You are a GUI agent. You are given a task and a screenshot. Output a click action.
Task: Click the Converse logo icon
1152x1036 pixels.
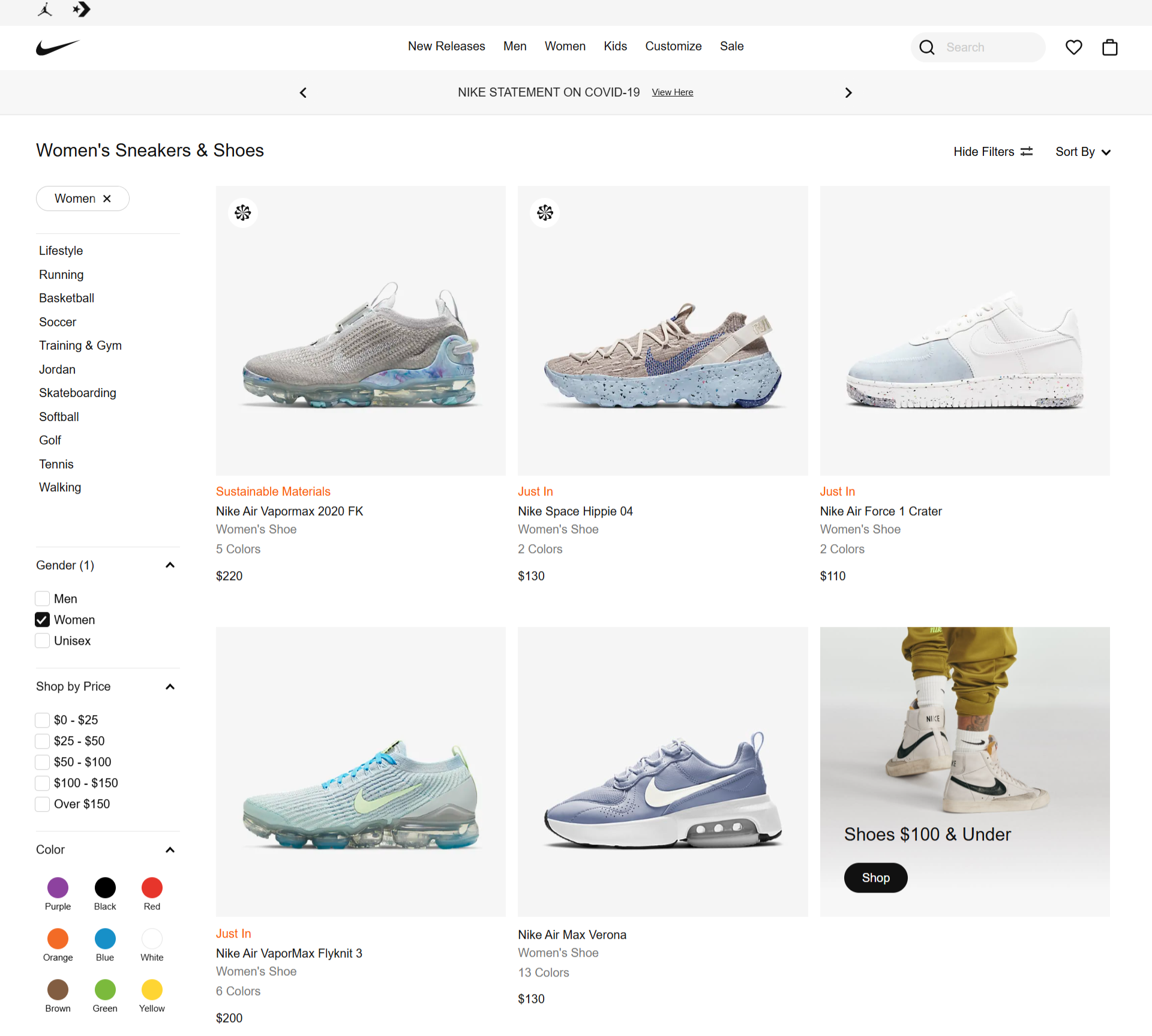point(82,10)
